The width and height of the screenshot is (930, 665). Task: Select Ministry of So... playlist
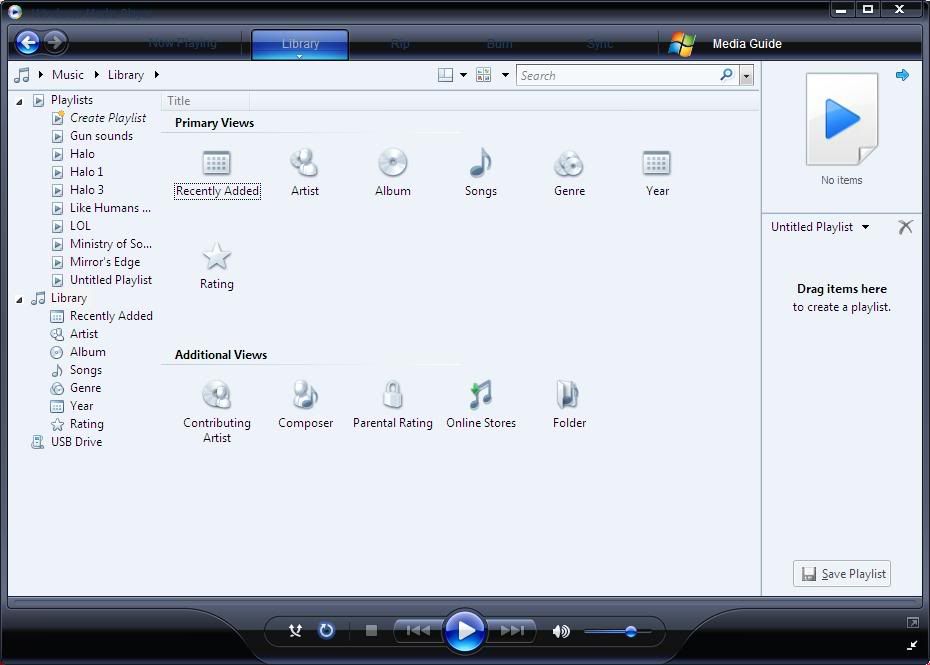pyautogui.click(x=110, y=244)
